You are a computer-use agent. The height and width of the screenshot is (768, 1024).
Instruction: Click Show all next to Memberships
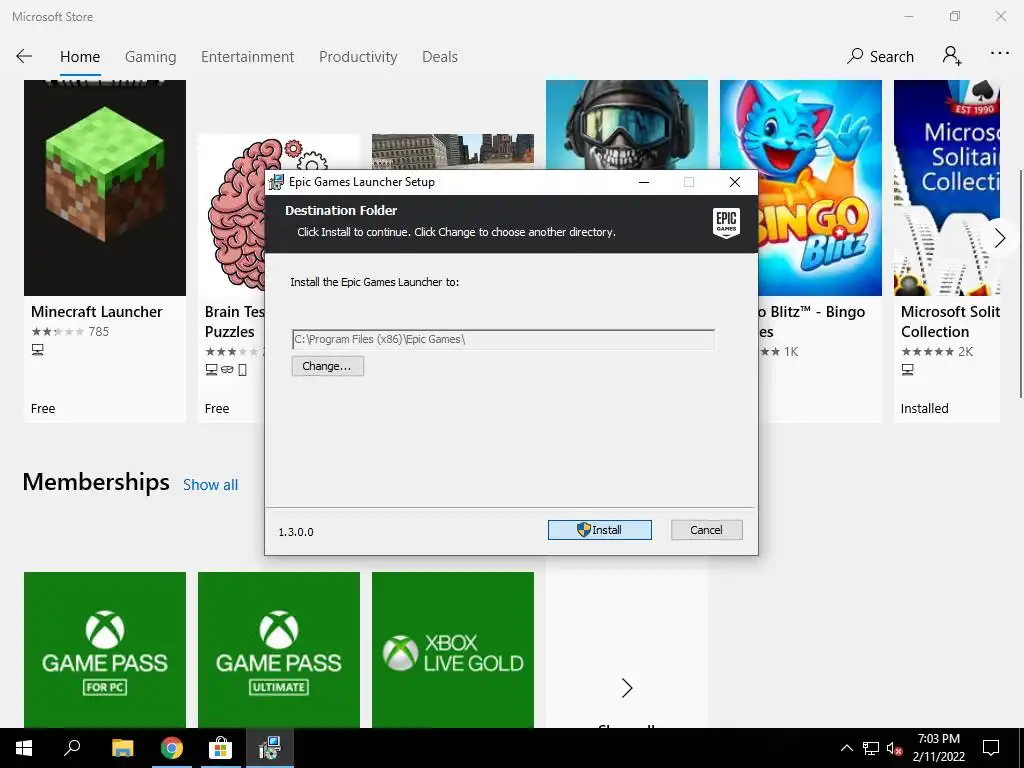coord(210,485)
